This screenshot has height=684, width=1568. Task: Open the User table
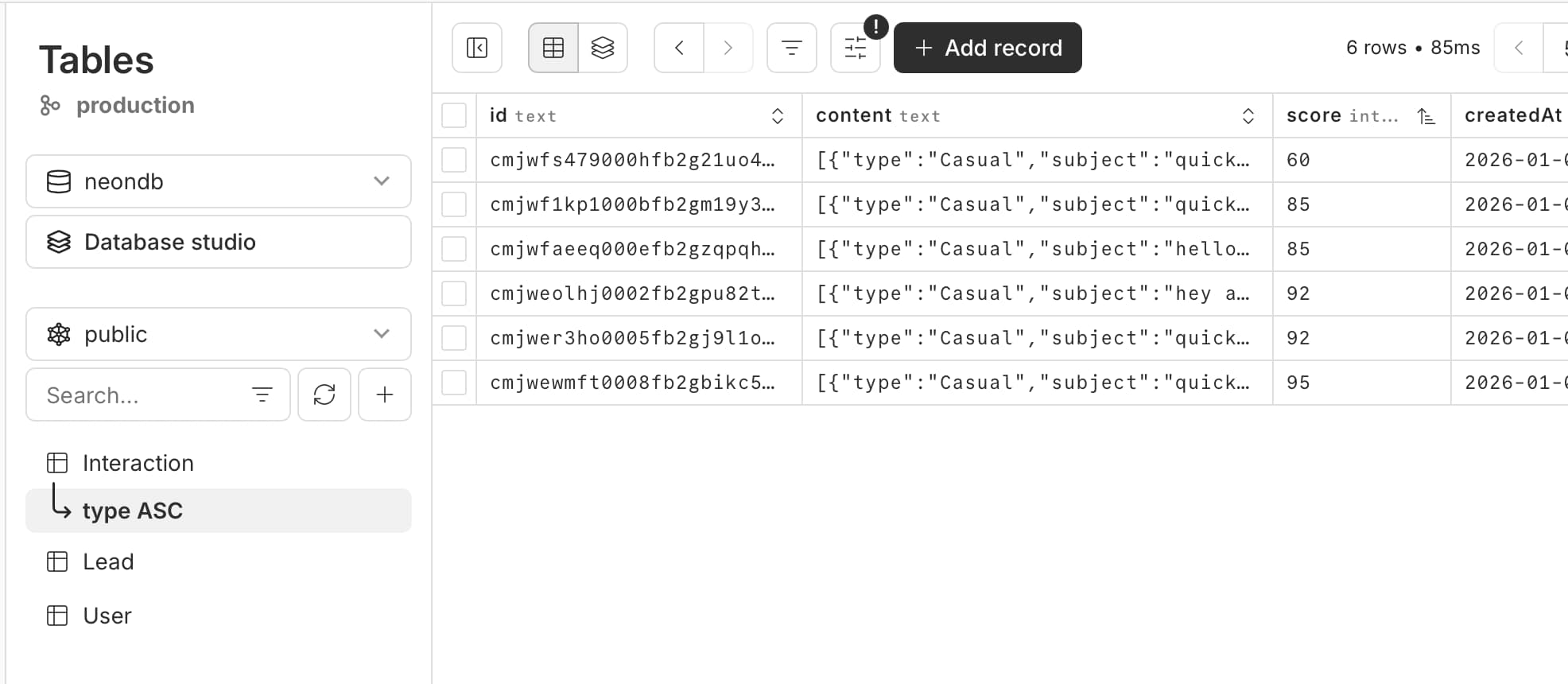pos(107,616)
